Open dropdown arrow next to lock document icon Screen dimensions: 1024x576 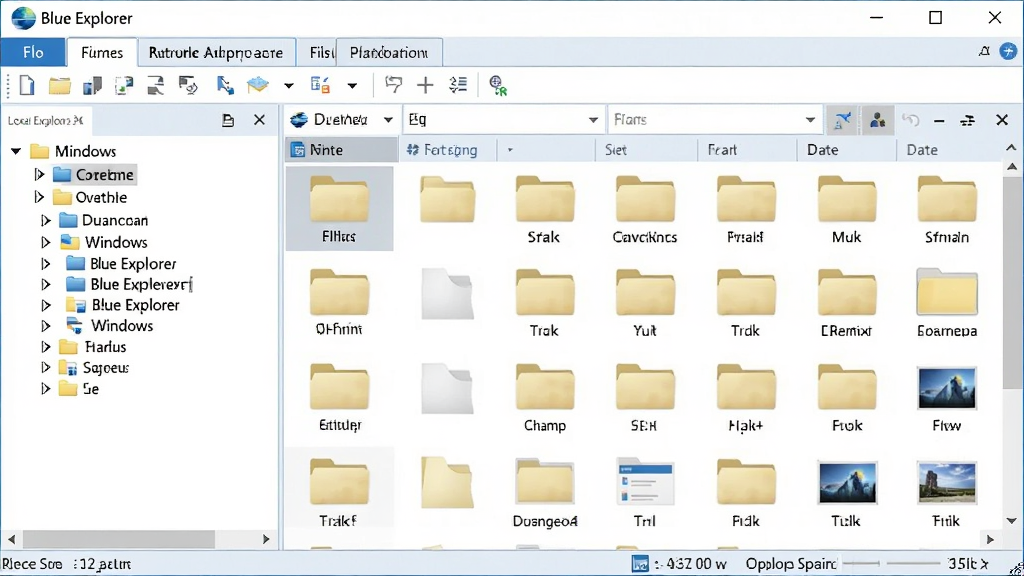pos(352,86)
